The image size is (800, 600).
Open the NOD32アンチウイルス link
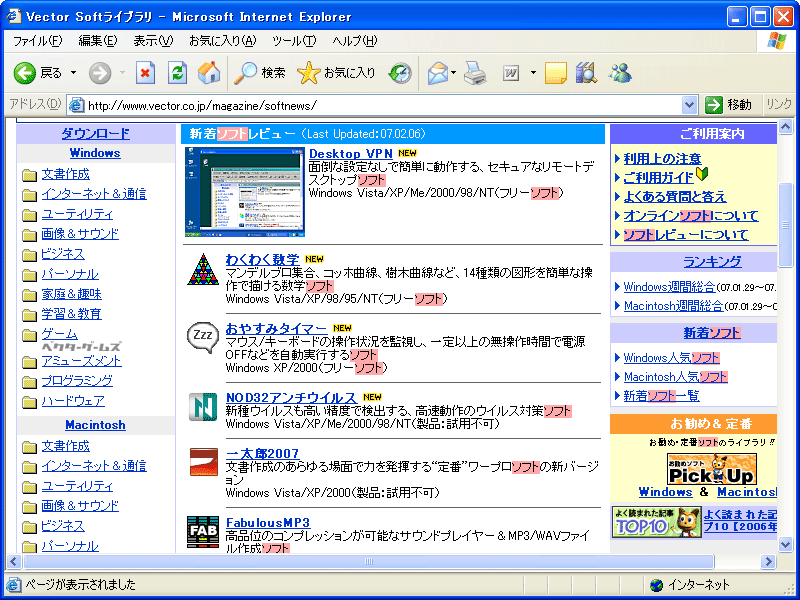coord(291,397)
